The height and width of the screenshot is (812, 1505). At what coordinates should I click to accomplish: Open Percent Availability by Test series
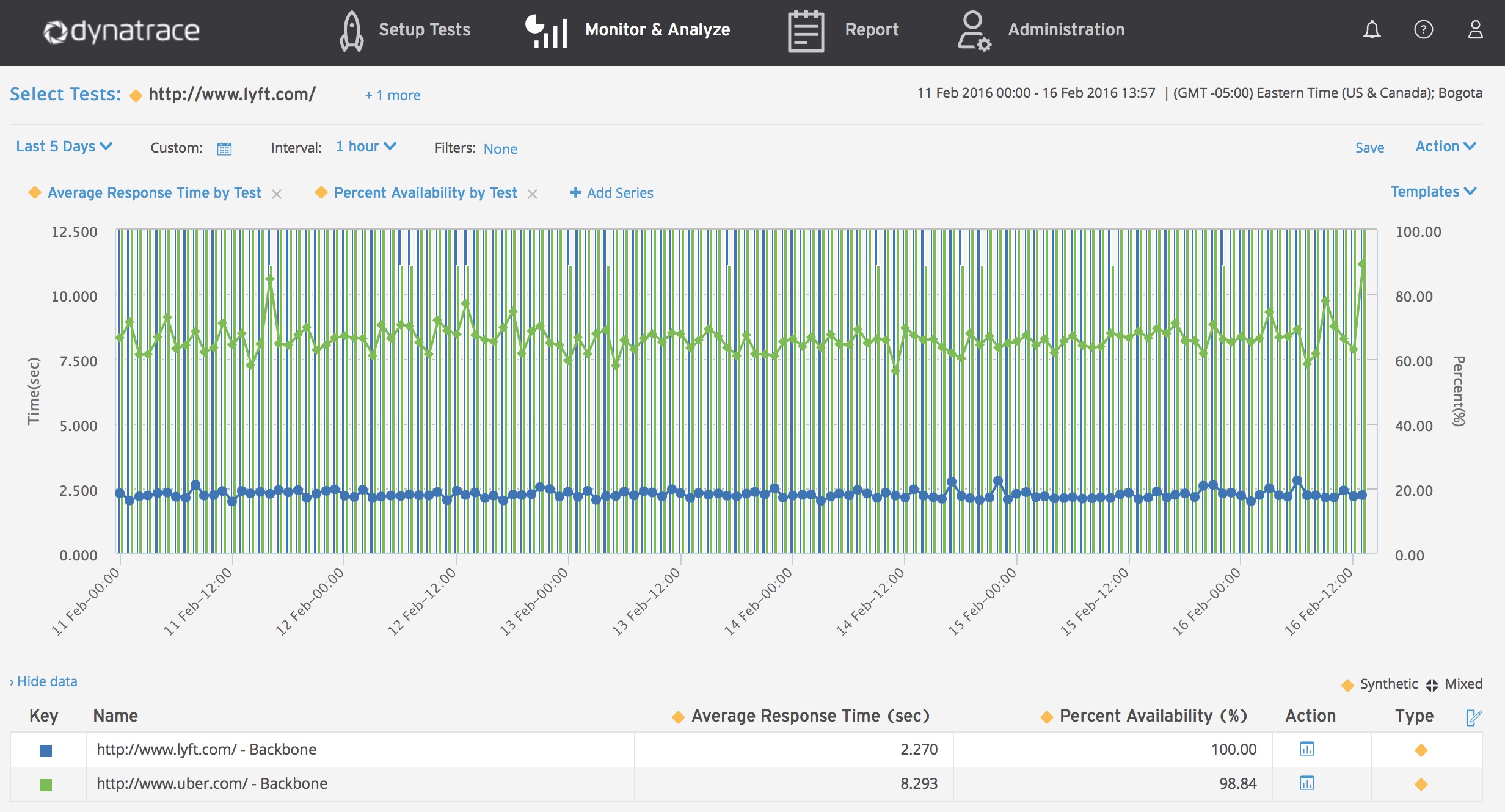click(425, 193)
